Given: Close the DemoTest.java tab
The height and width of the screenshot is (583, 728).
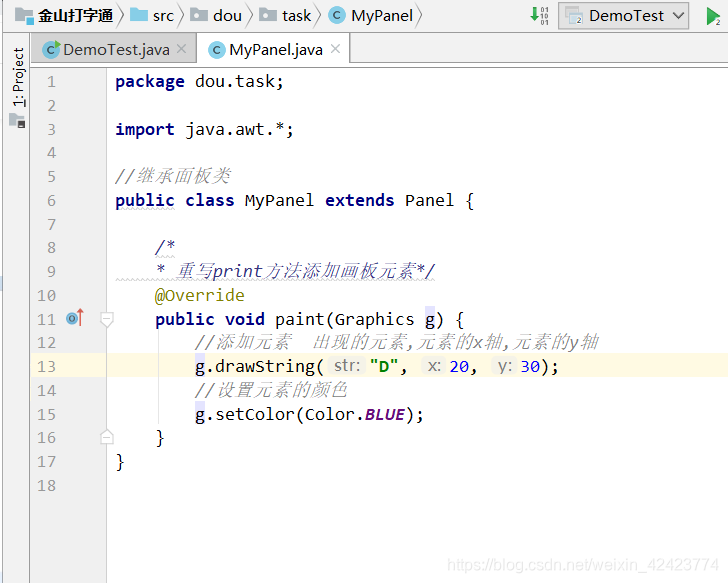Looking at the screenshot, I should (x=182, y=49).
